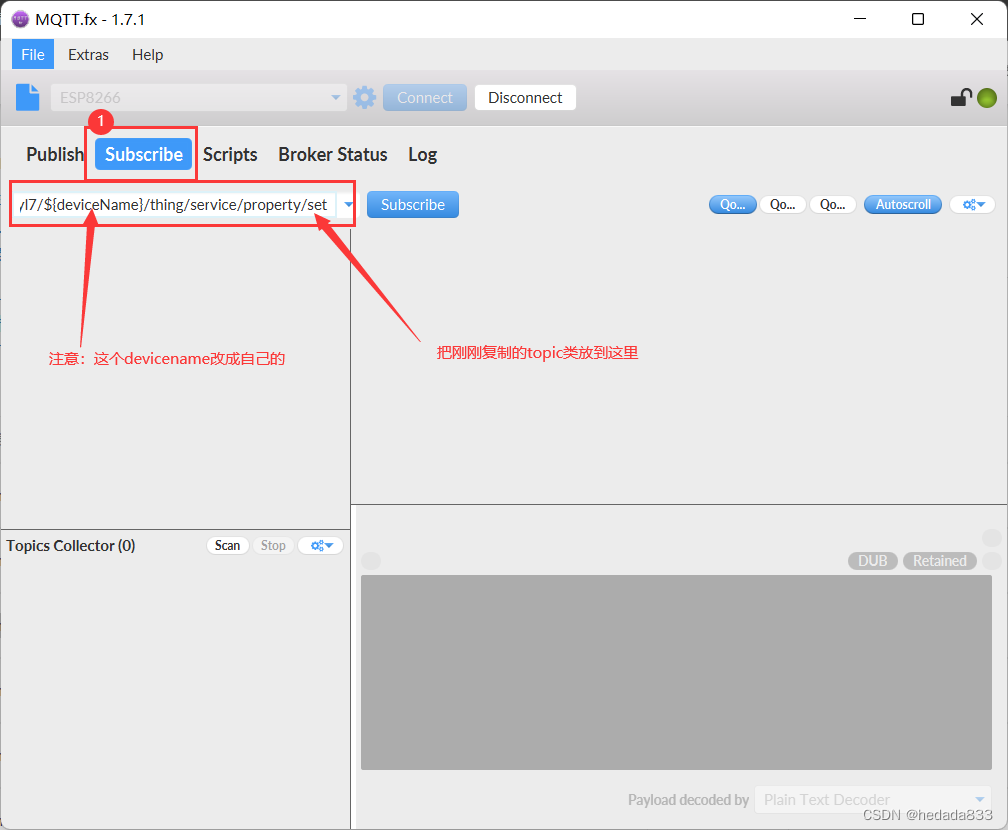Click the unlocked padlock security icon
This screenshot has height=830, width=1008.
click(x=961, y=98)
